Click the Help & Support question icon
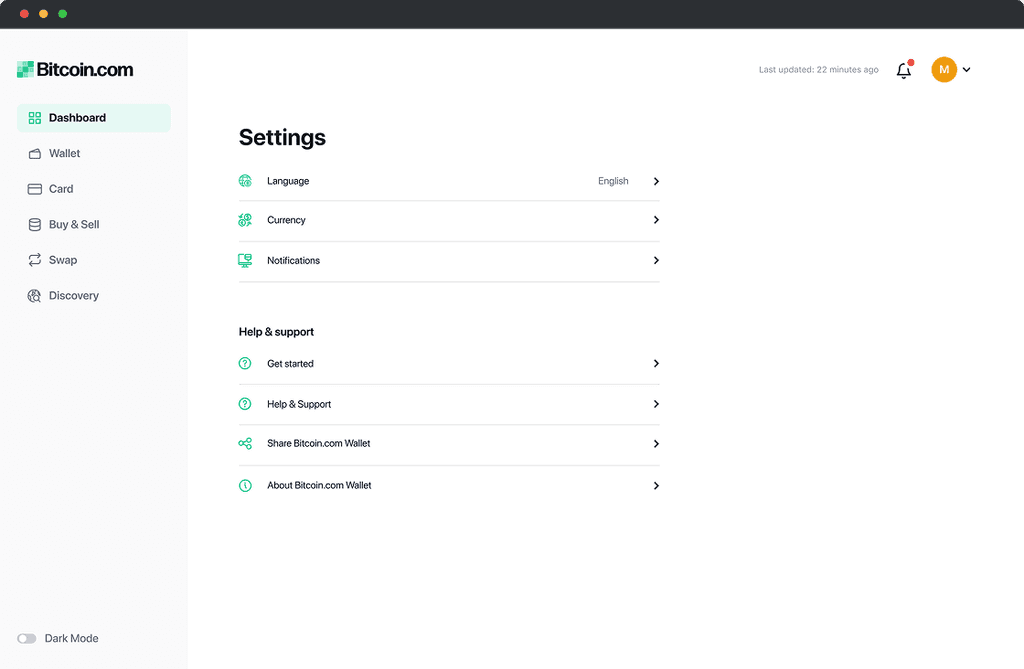Image resolution: width=1024 pixels, height=669 pixels. click(x=245, y=404)
